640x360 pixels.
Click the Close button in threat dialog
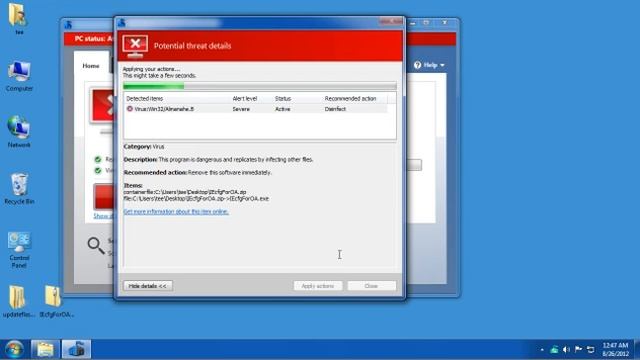371,286
